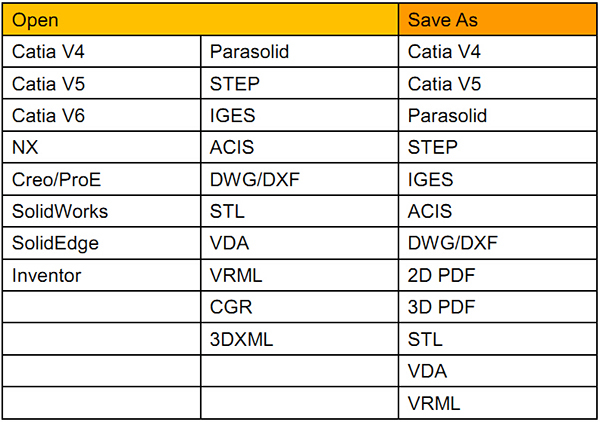Click 2D PDF under Save As
Screen dimensions: 600x422
coord(497,275)
